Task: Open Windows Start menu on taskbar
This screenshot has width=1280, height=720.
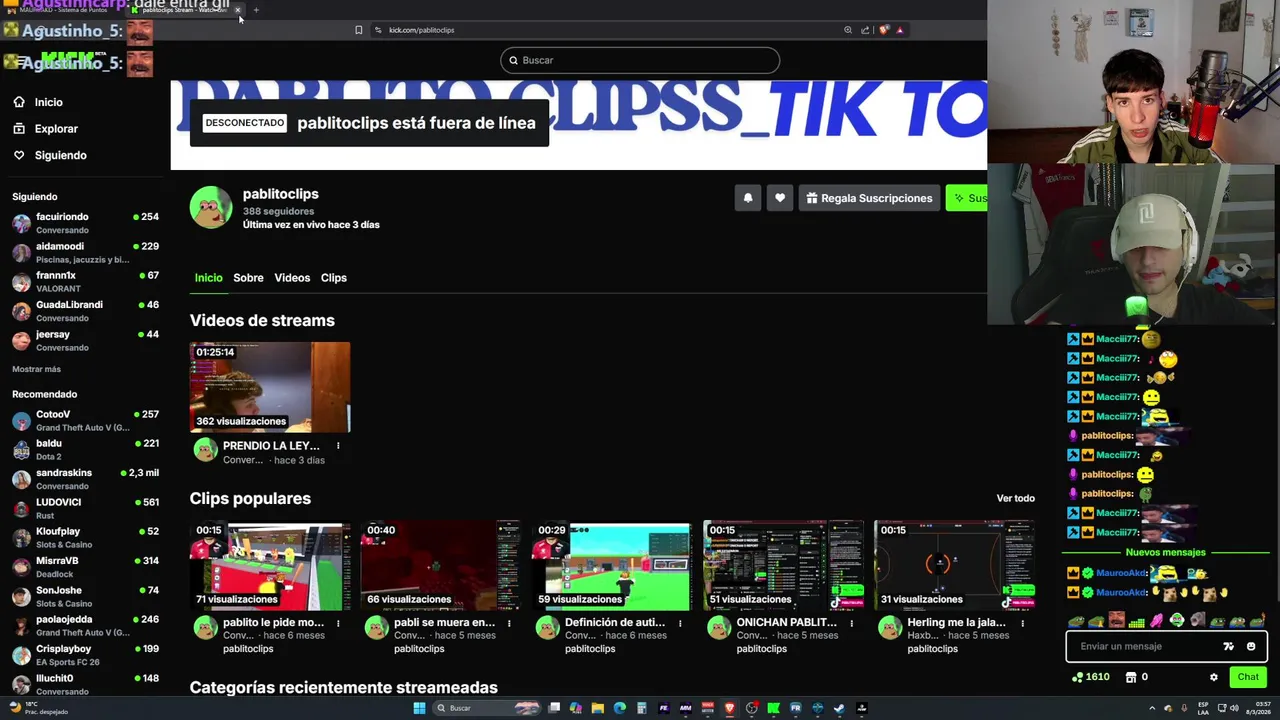Action: click(419, 708)
